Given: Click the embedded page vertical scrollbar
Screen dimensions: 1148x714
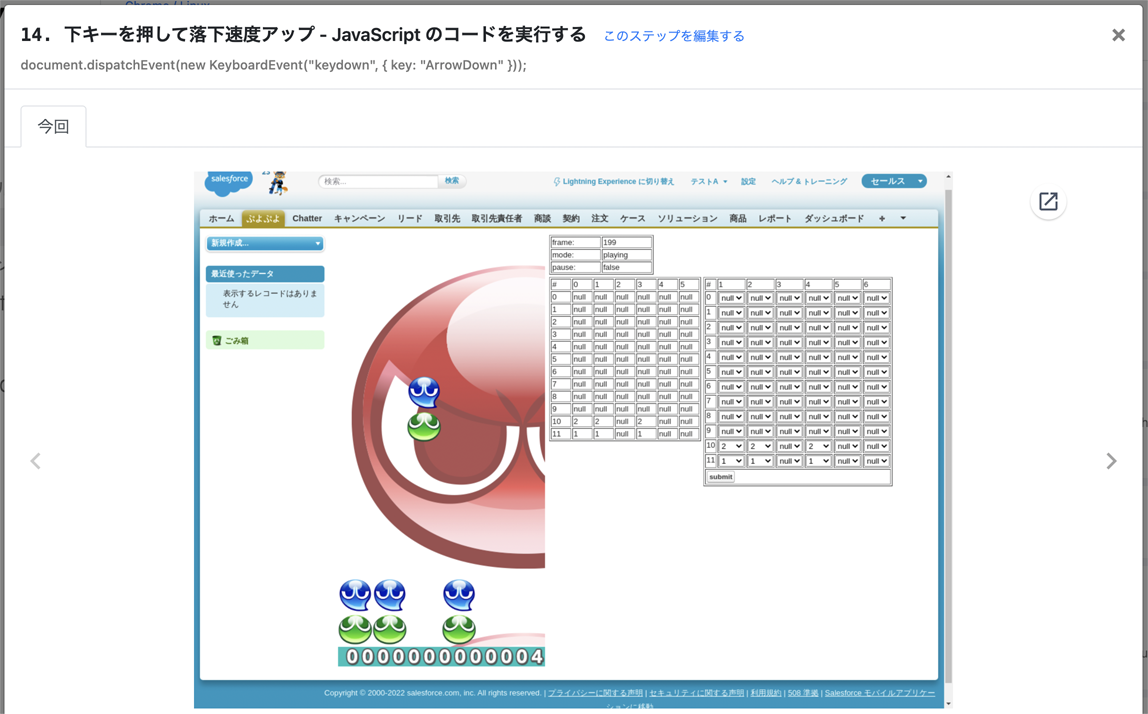Looking at the screenshot, I should [x=948, y=436].
